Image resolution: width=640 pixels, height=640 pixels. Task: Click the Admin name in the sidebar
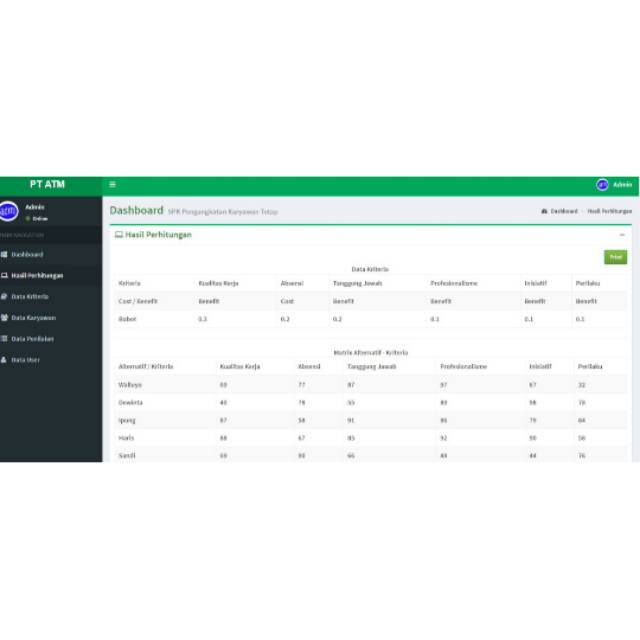coord(35,207)
